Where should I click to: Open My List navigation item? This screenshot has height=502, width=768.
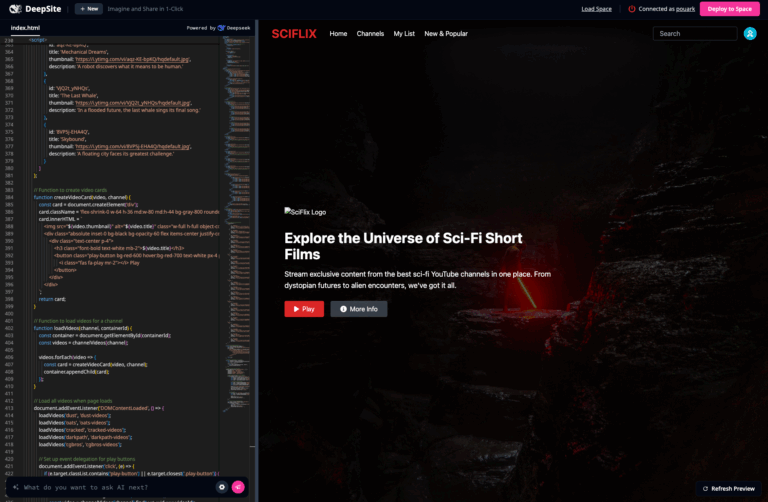click(x=404, y=34)
